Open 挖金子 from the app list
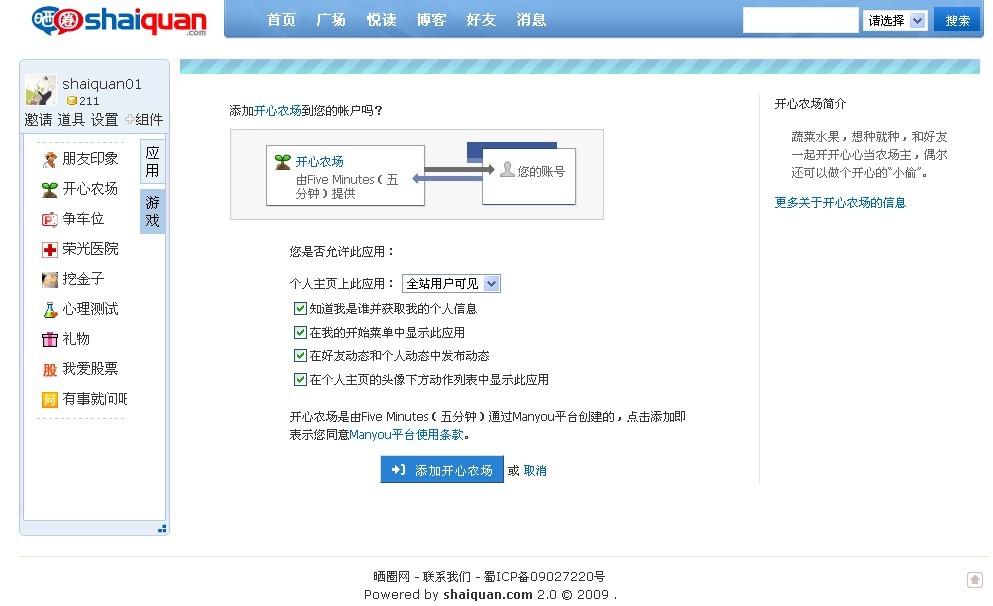The height and width of the screenshot is (606, 993). pos(83,279)
